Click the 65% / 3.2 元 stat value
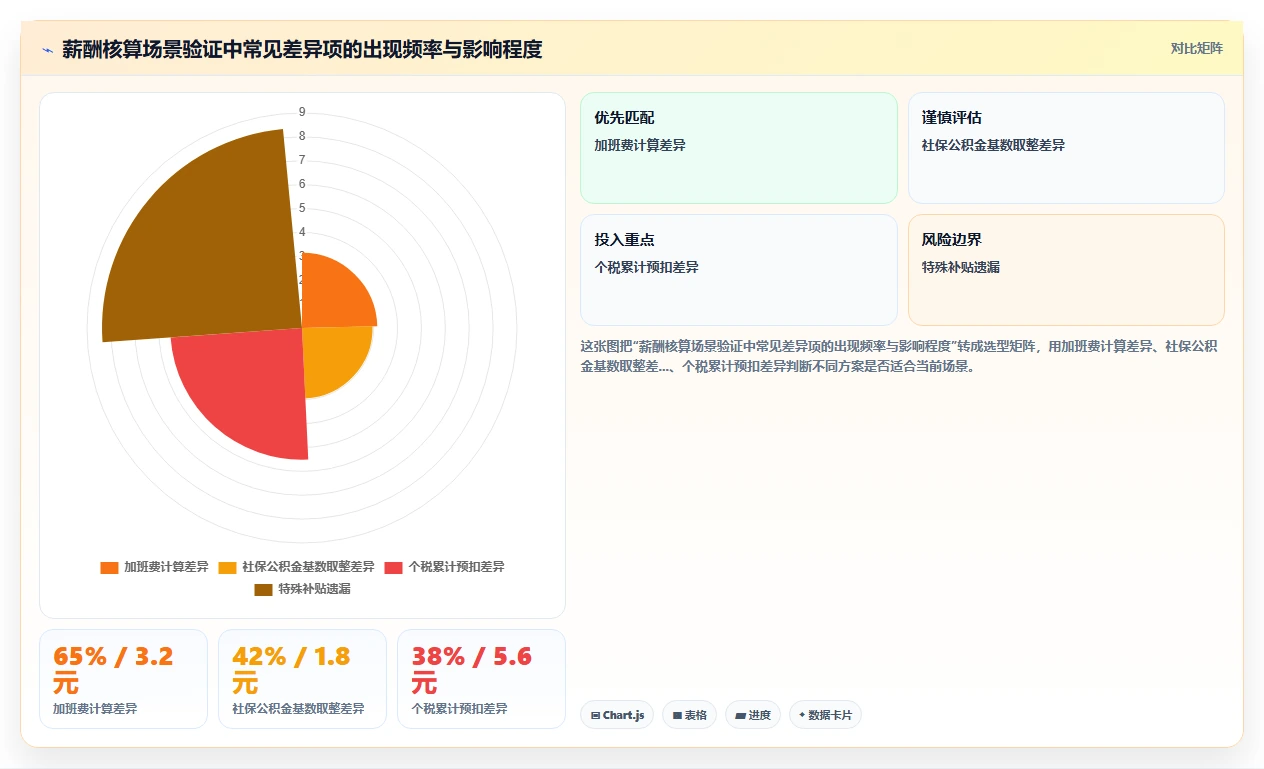The height and width of the screenshot is (769, 1264). 113,670
